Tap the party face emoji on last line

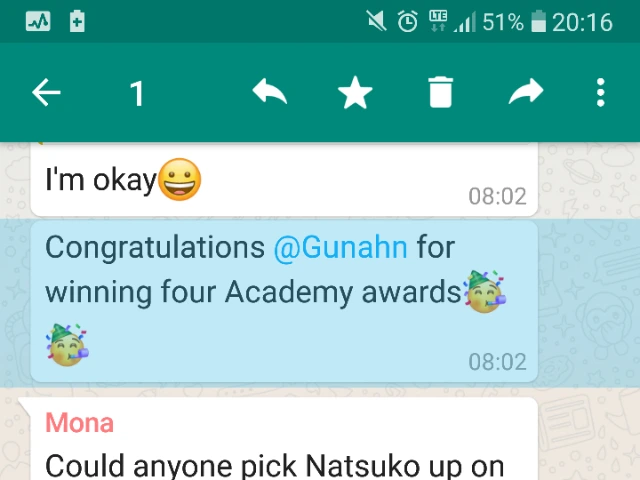[67, 345]
